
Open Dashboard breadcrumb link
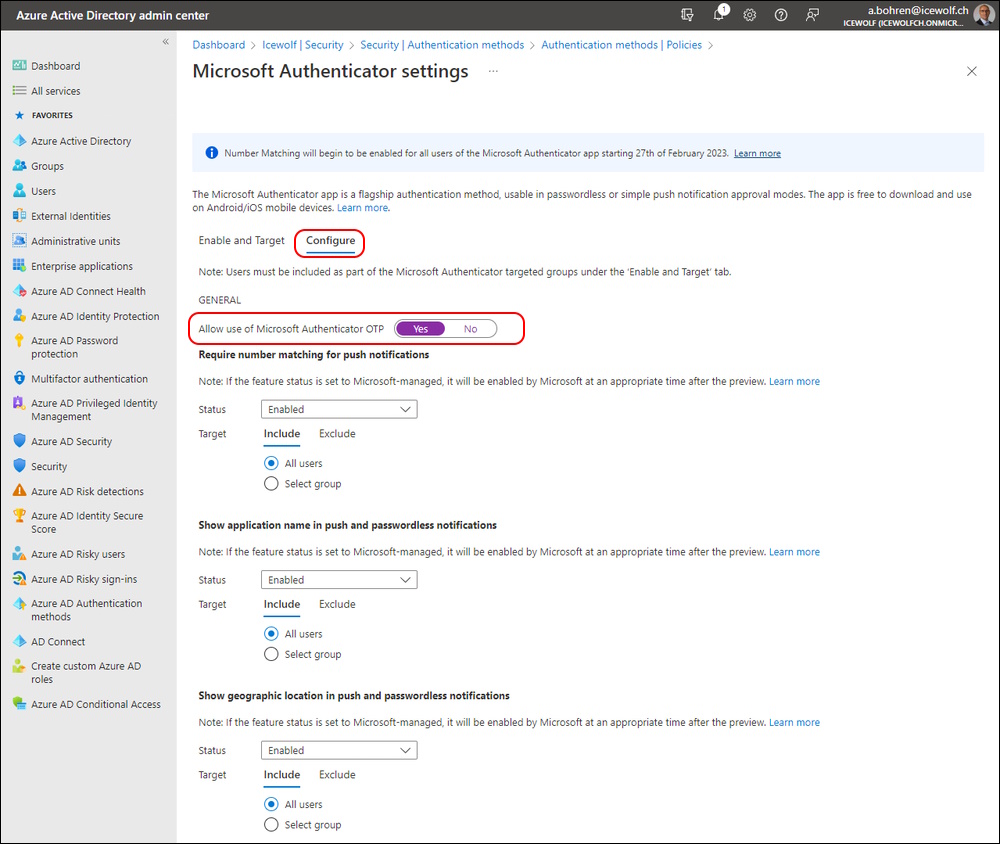(x=219, y=45)
